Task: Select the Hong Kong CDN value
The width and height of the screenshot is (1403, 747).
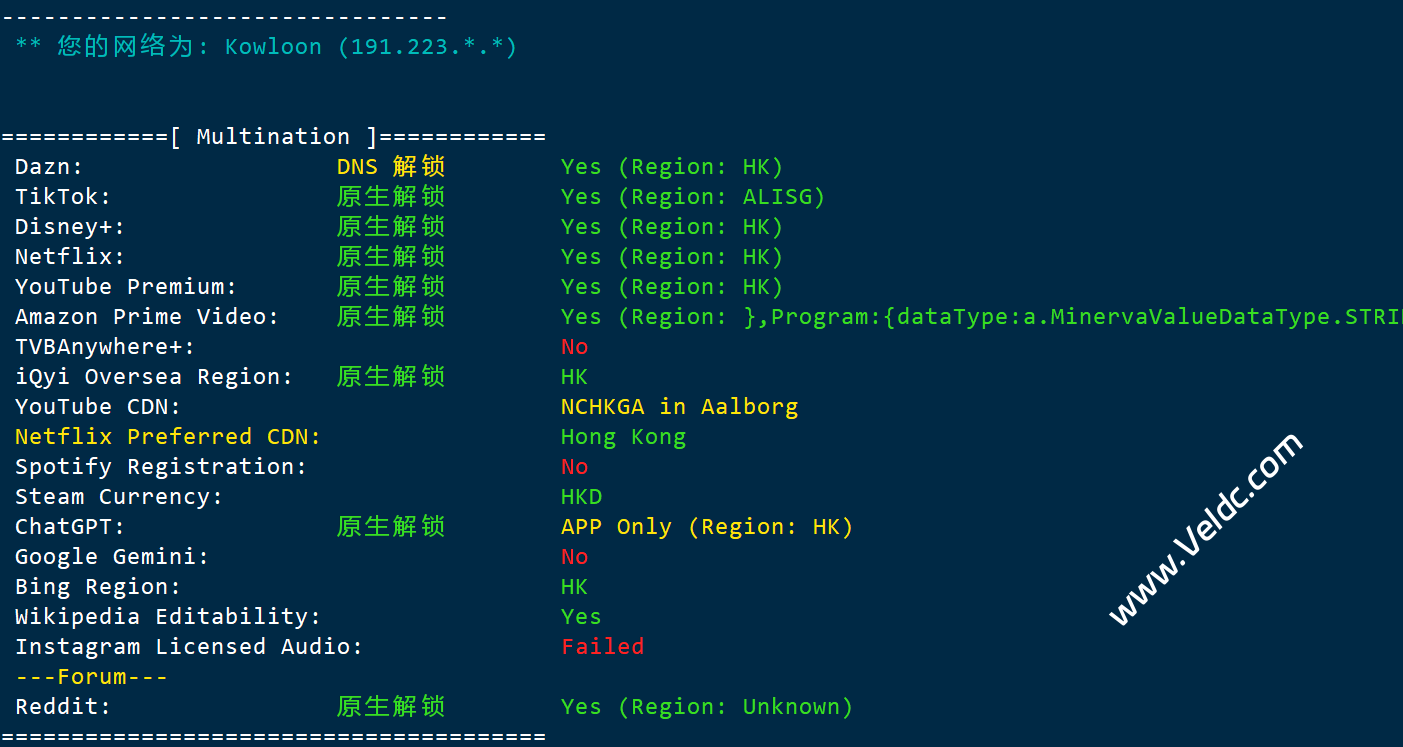Action: 624,437
